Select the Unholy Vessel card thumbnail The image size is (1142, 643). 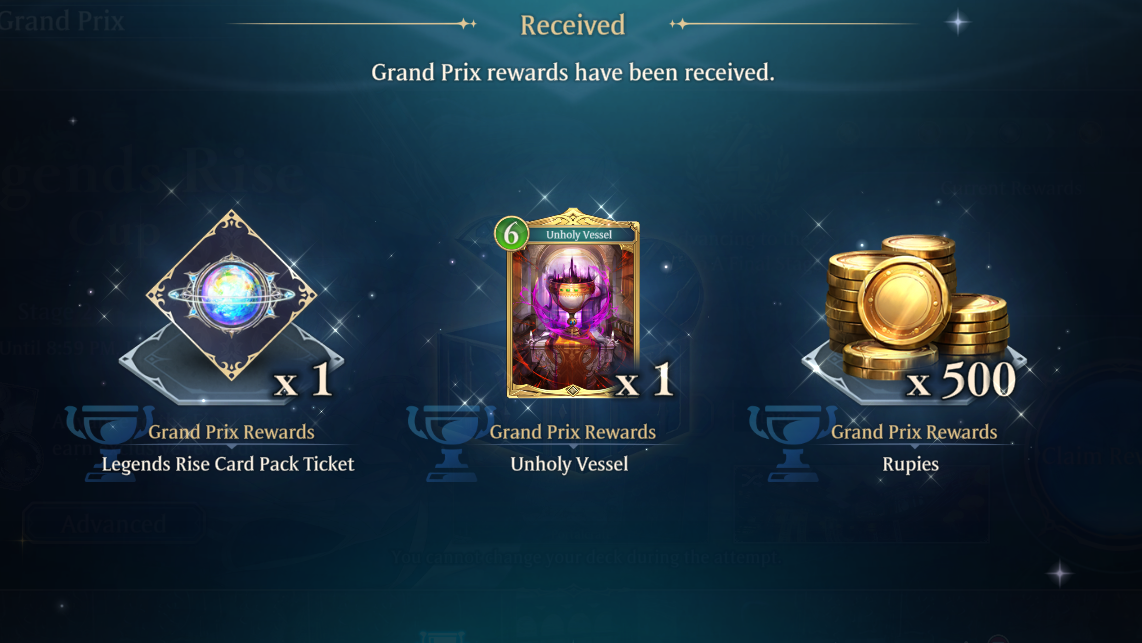pos(573,304)
